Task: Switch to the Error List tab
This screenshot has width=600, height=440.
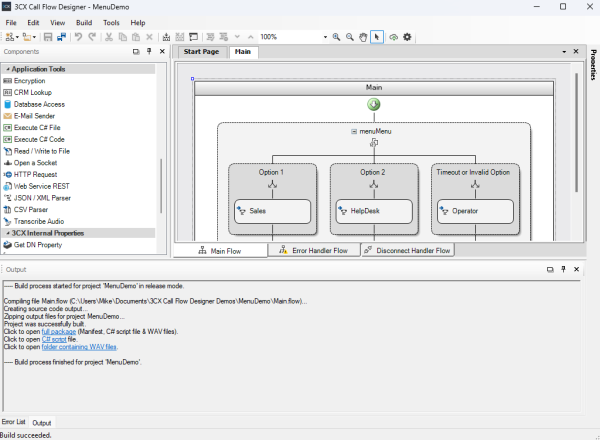Action: tap(13, 422)
